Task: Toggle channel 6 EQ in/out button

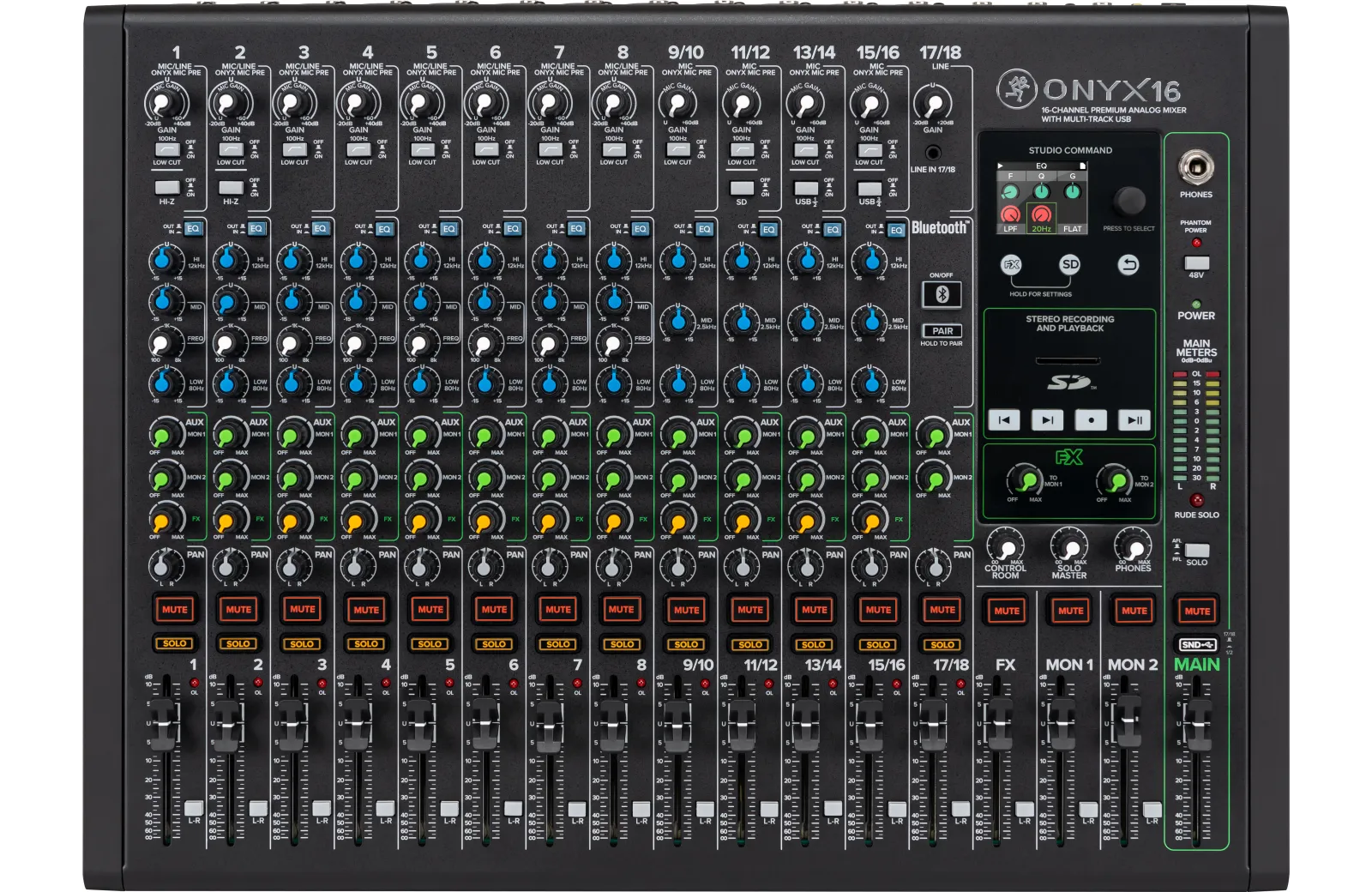Action: click(x=513, y=229)
